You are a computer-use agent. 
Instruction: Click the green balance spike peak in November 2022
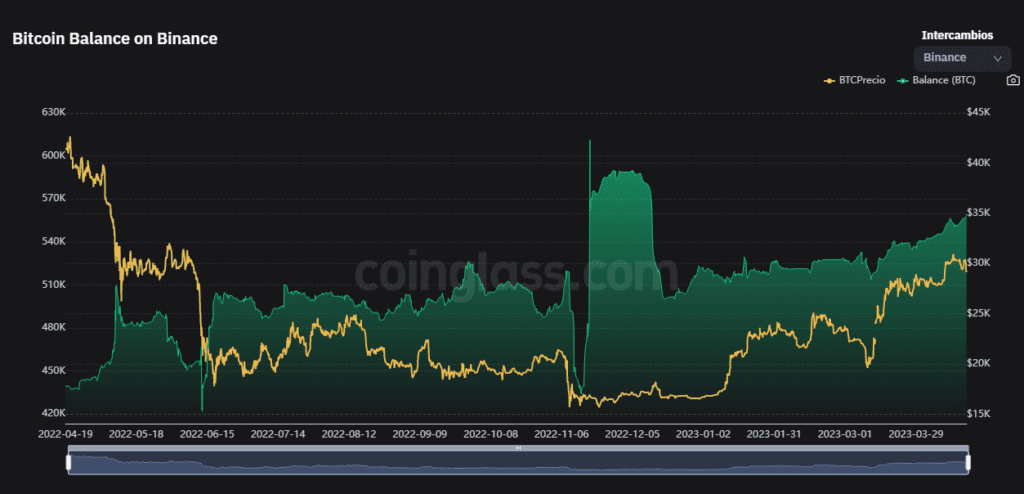[590, 141]
